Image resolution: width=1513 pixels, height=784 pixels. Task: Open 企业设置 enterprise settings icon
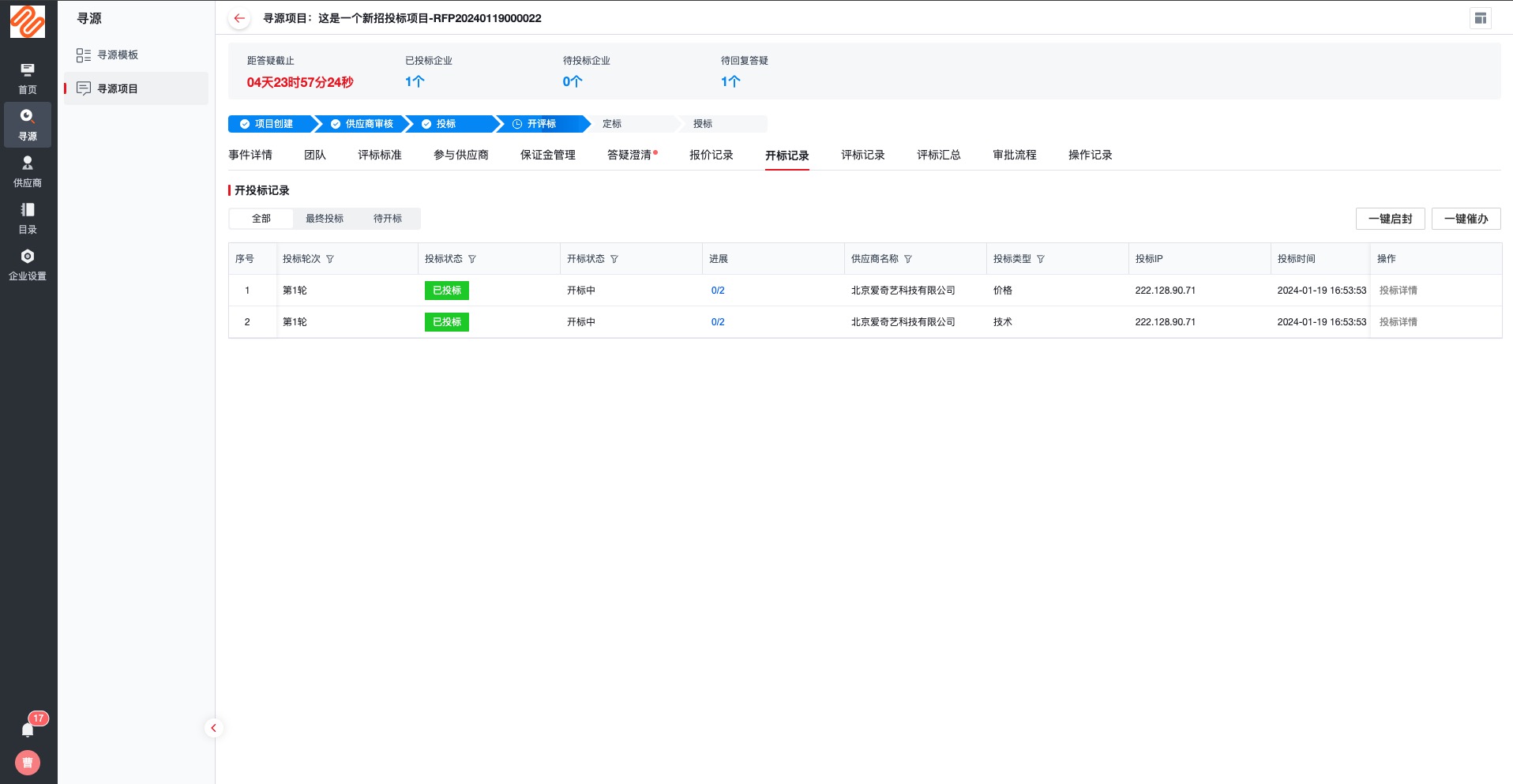(x=28, y=264)
